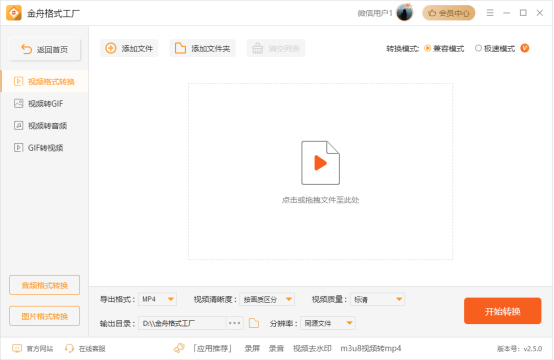
Task: Maximize the application window
Action: (x=523, y=13)
